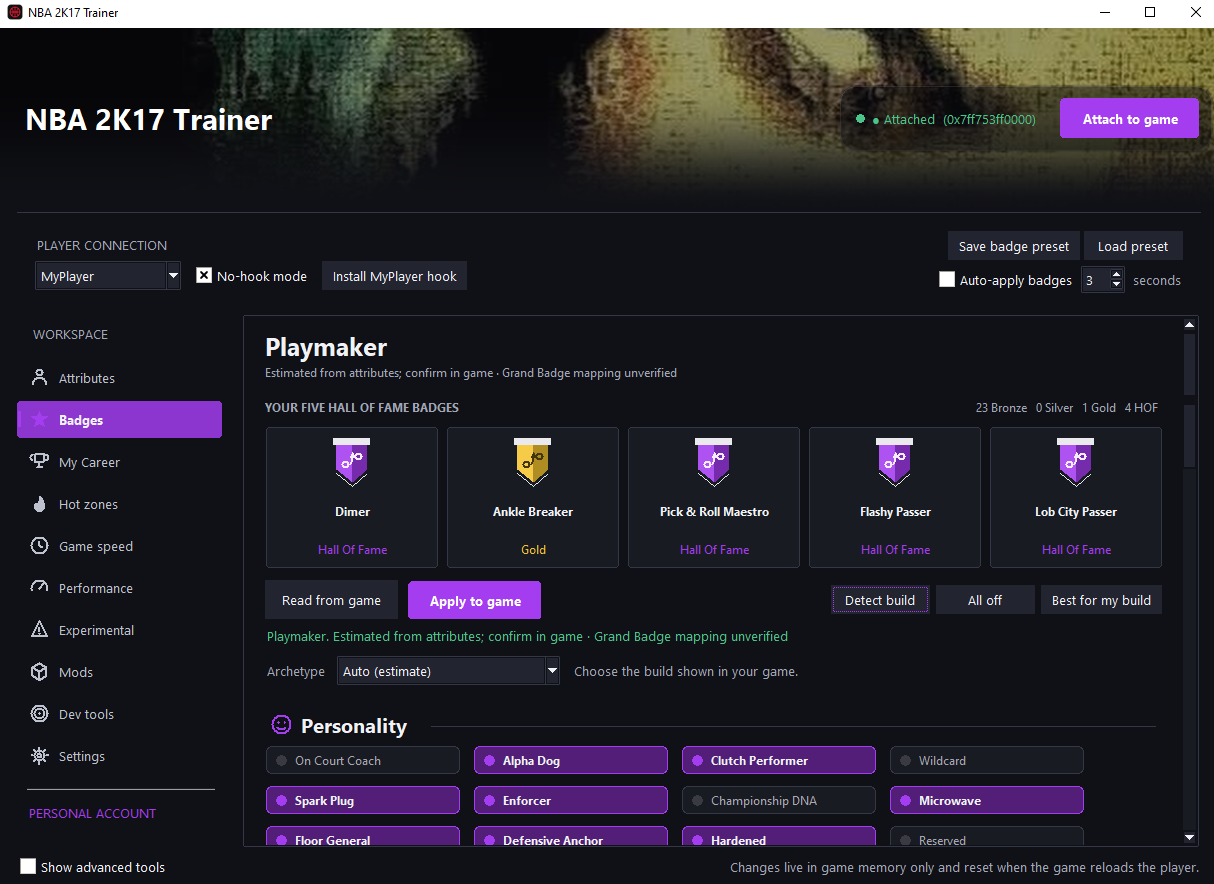Viewport: 1214px width, 884px height.
Task: Click Best for my build button
Action: coord(1101,600)
